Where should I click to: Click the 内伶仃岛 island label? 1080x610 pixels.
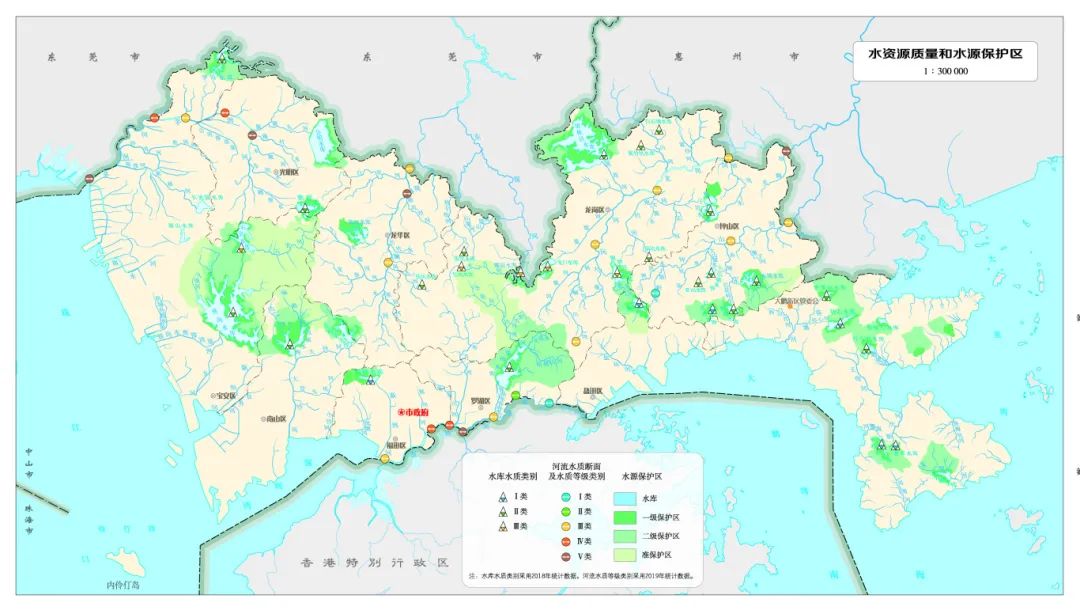(x=123, y=585)
